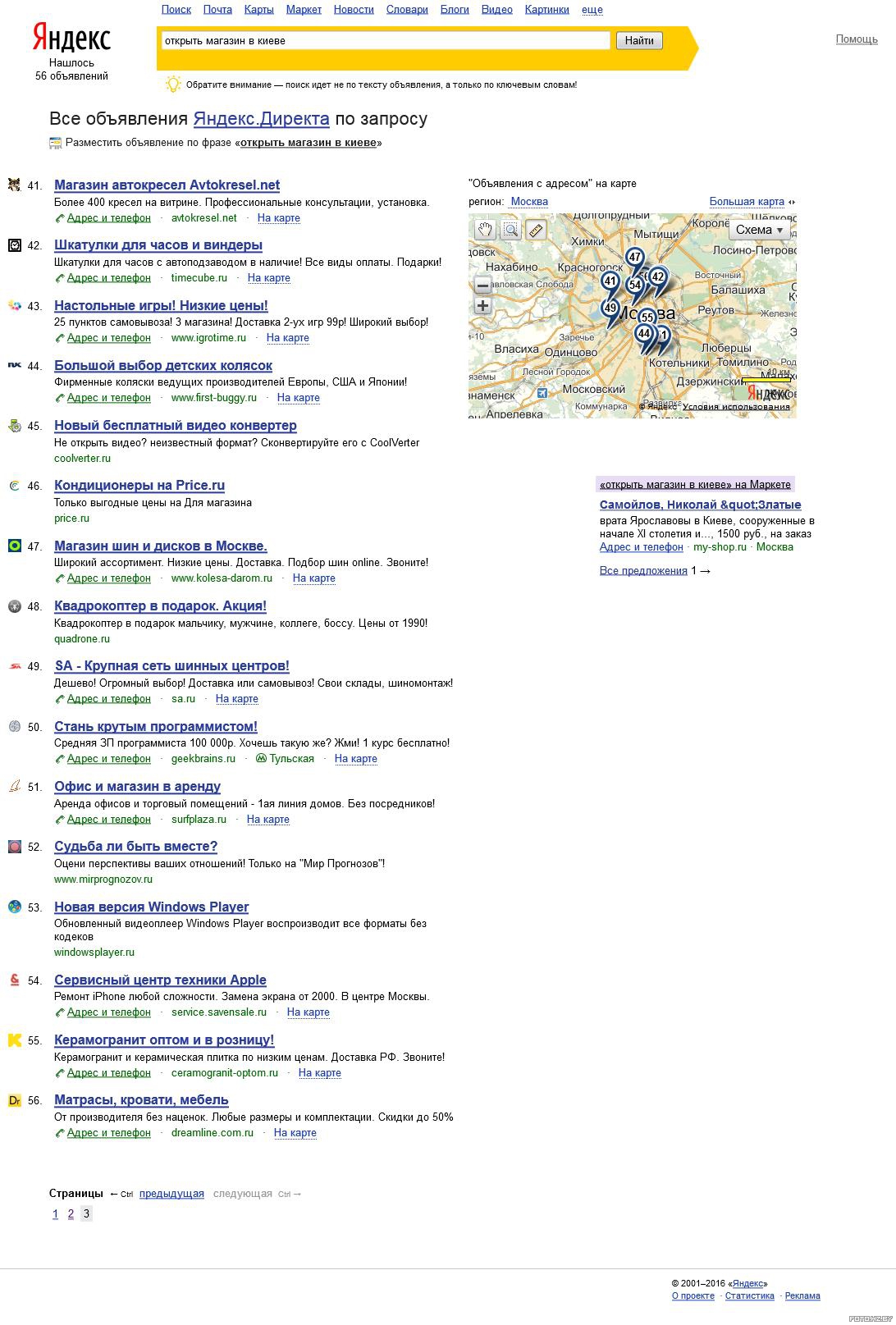Open Картинки in top navigation
Viewport: 896px width, 1325px height.
(x=547, y=9)
